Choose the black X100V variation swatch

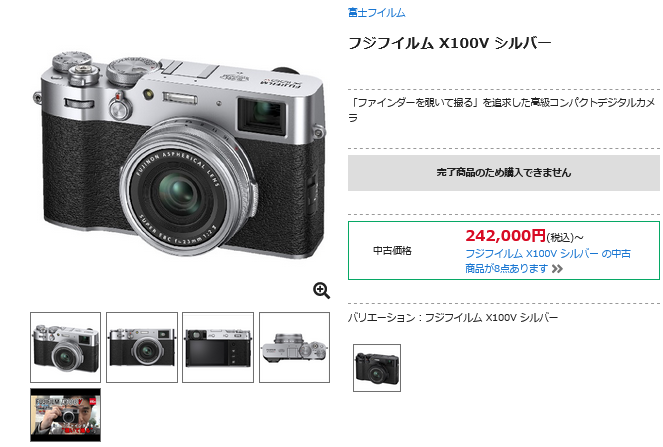tap(377, 368)
